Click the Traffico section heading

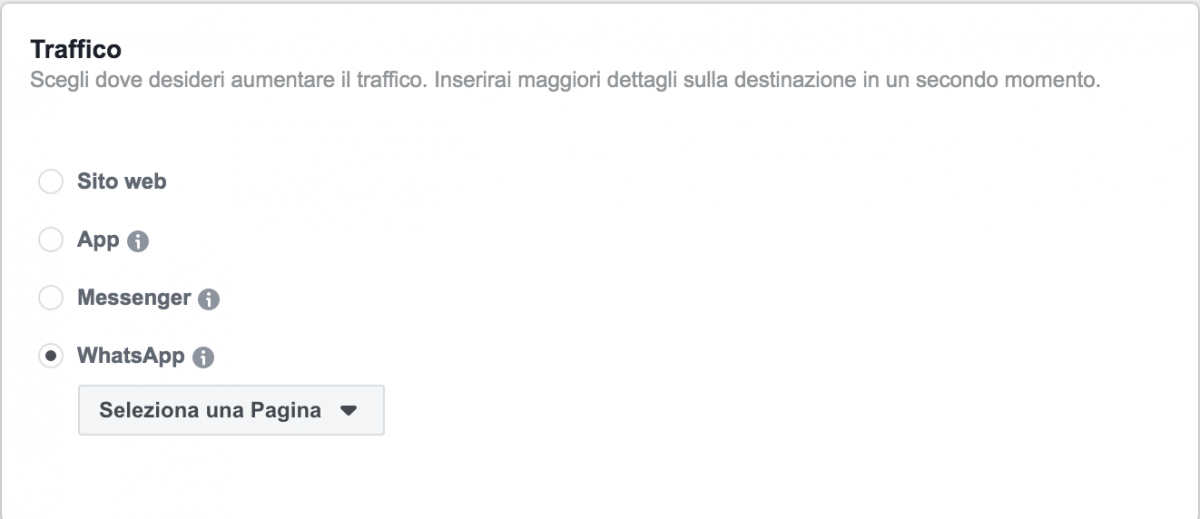click(76, 48)
